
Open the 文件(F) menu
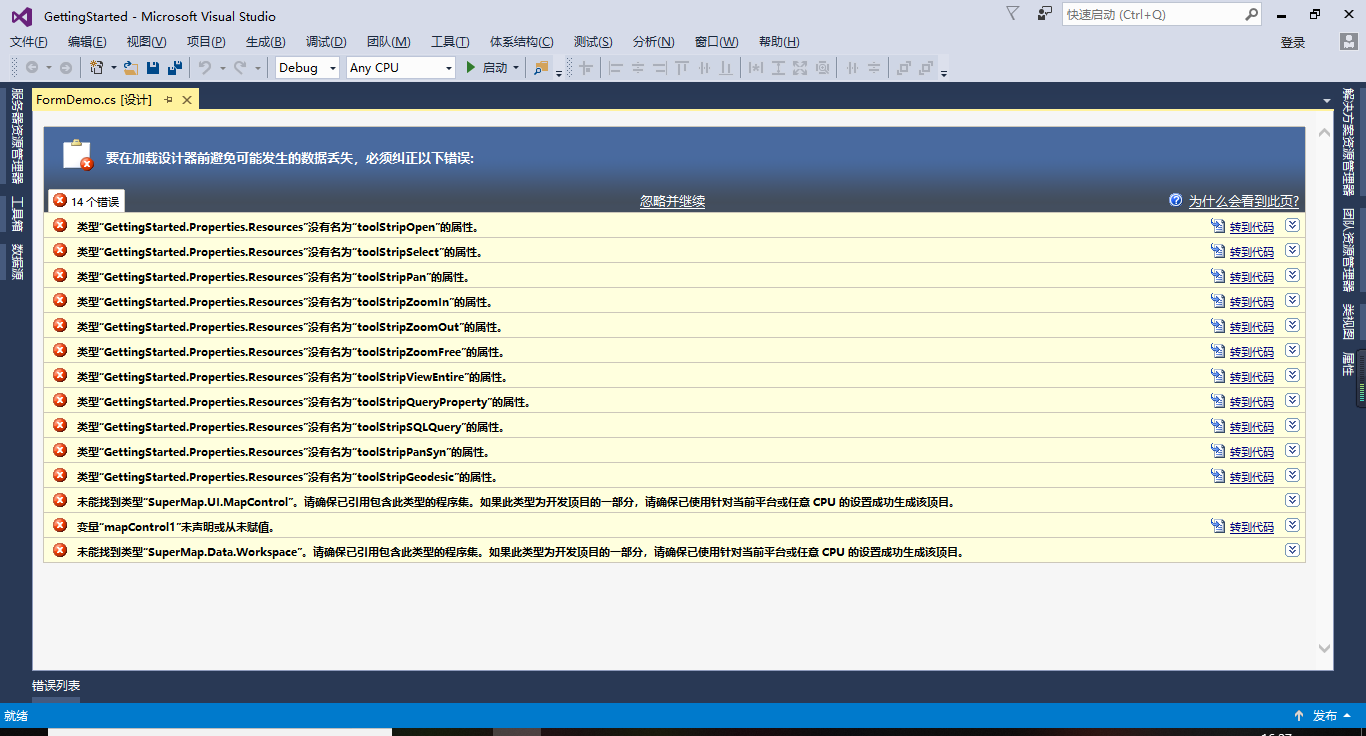(29, 42)
